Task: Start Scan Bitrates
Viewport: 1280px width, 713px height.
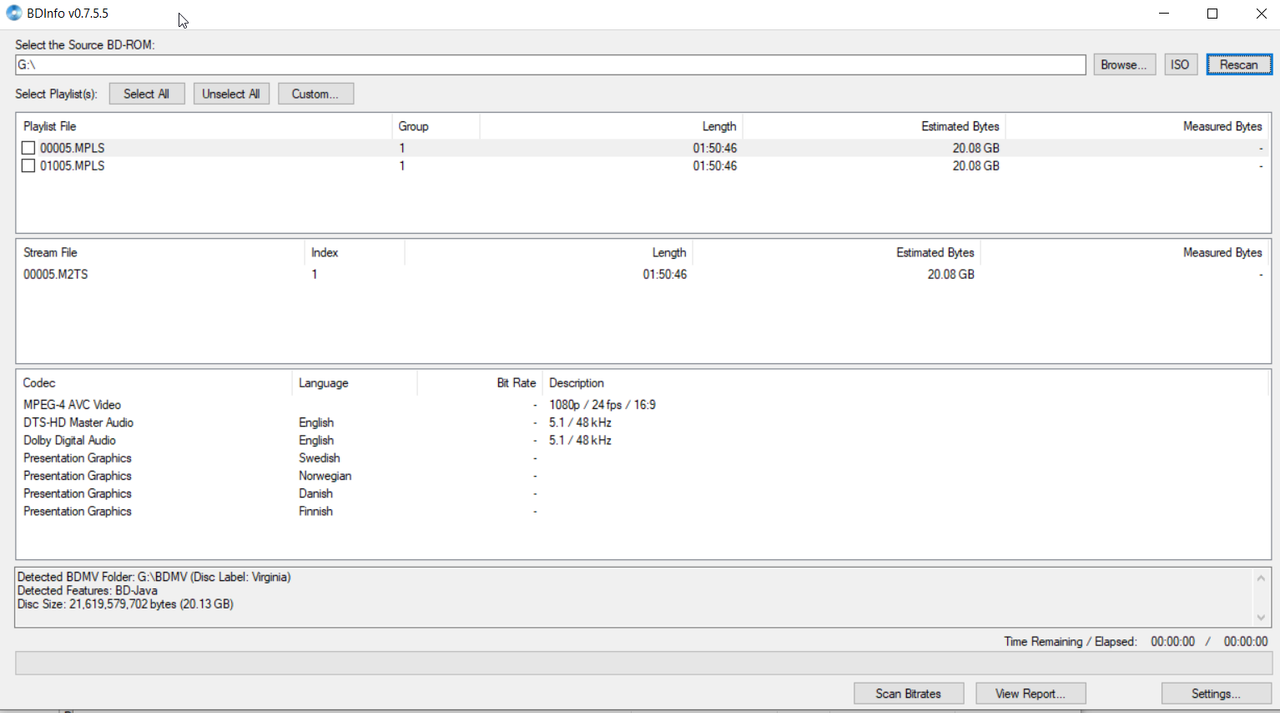Action: coord(910,693)
